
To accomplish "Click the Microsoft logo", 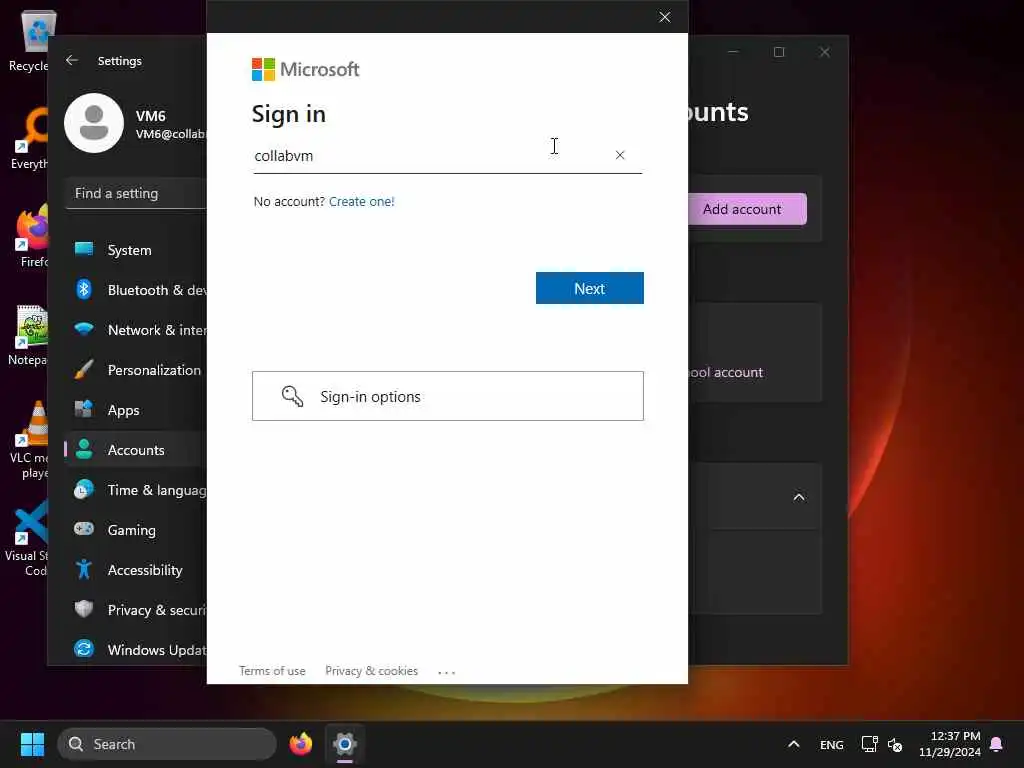I will pyautogui.click(x=305, y=69).
